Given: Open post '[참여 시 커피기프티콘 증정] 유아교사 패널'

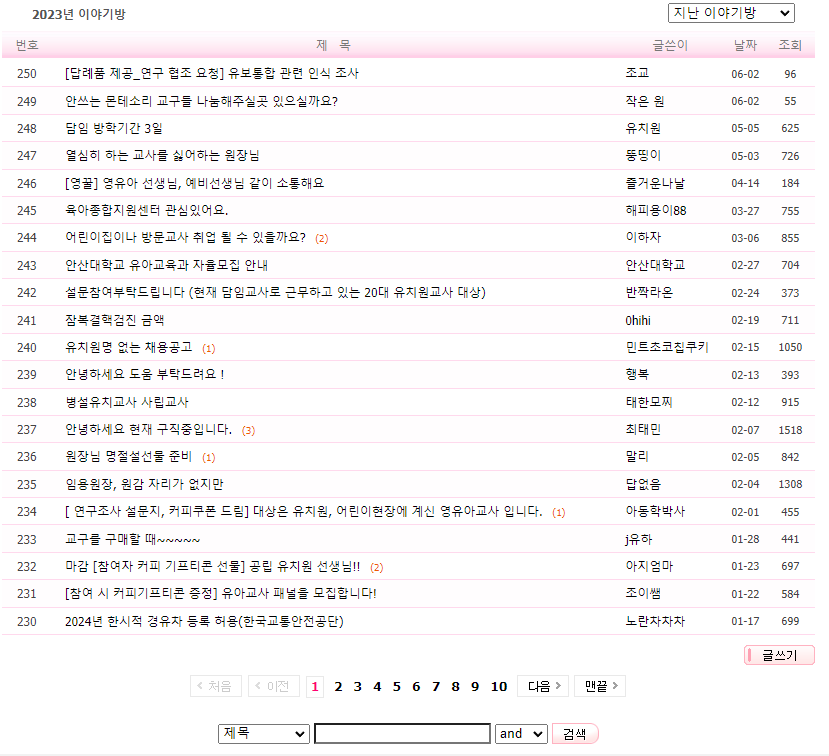Looking at the screenshot, I should click(221, 593).
